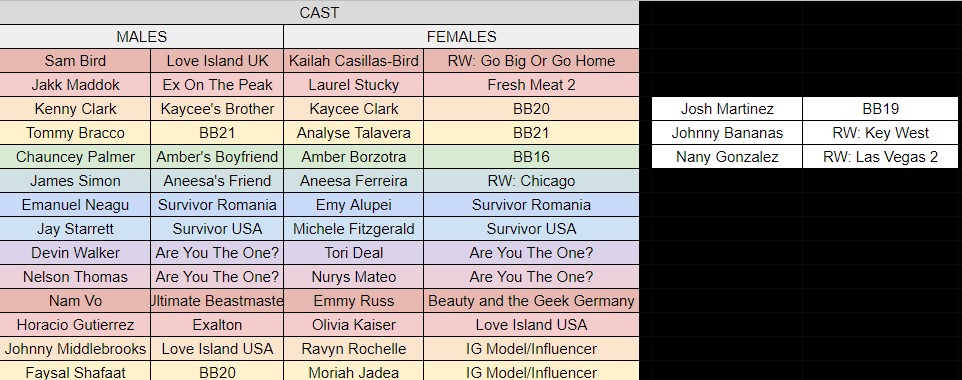Select the Johnny Bananas cell
Screen dimensions: 962x380
click(727, 133)
